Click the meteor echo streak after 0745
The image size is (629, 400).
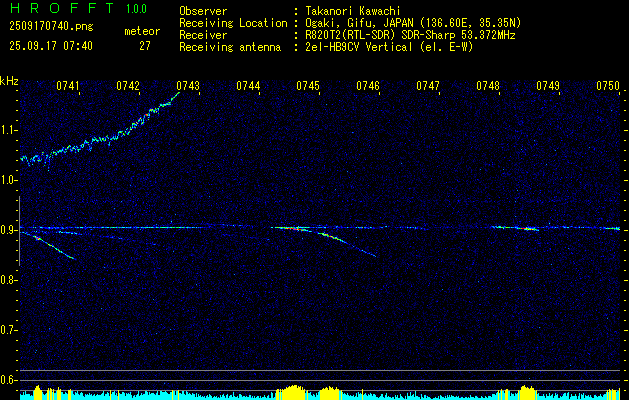(347, 243)
